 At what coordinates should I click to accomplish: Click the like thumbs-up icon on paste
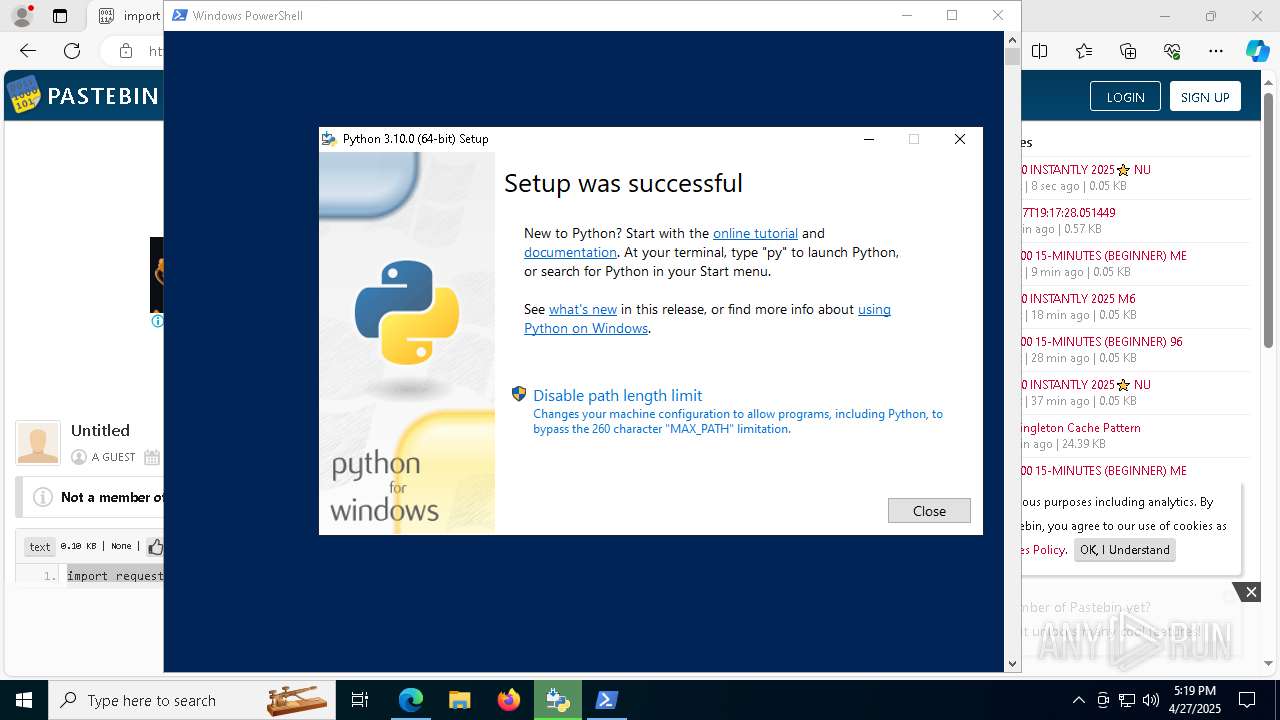pos(156,546)
